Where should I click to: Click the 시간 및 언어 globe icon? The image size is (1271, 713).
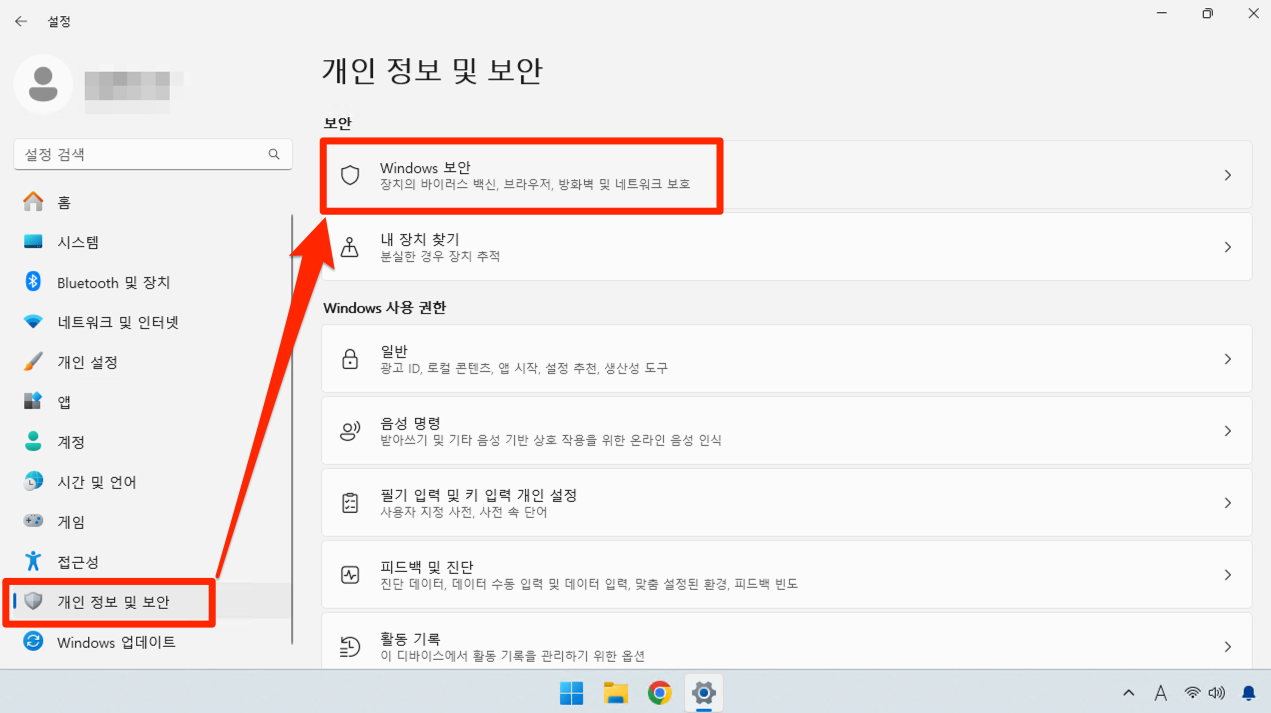33,482
